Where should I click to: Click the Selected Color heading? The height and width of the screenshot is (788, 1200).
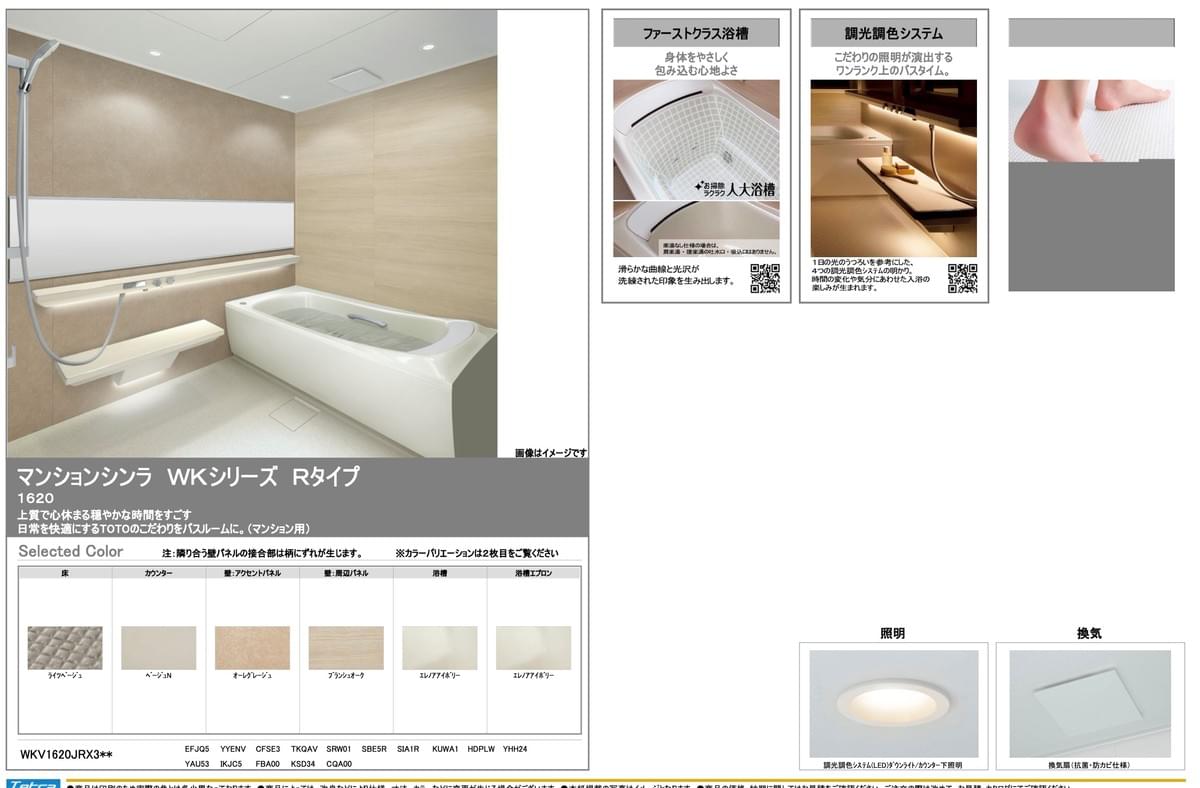(x=71, y=551)
